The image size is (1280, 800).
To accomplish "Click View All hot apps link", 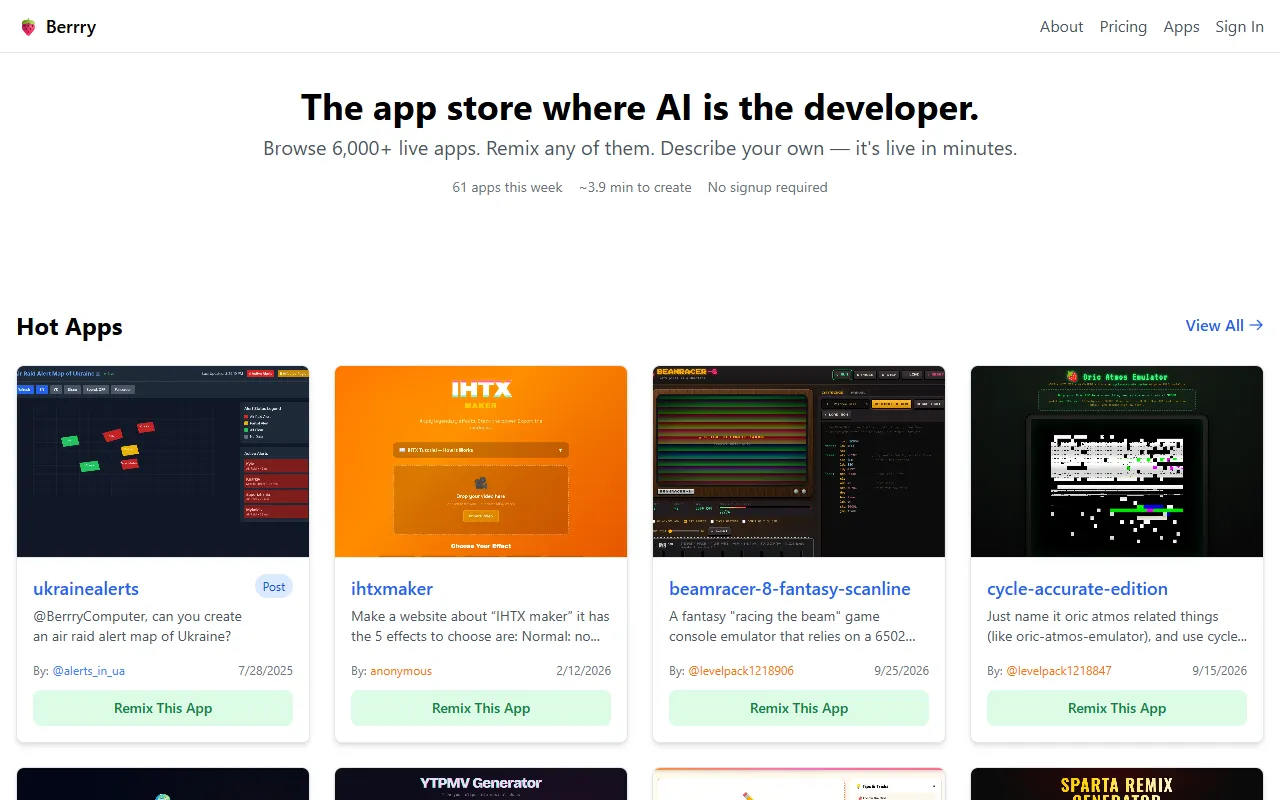I will pos(1224,325).
